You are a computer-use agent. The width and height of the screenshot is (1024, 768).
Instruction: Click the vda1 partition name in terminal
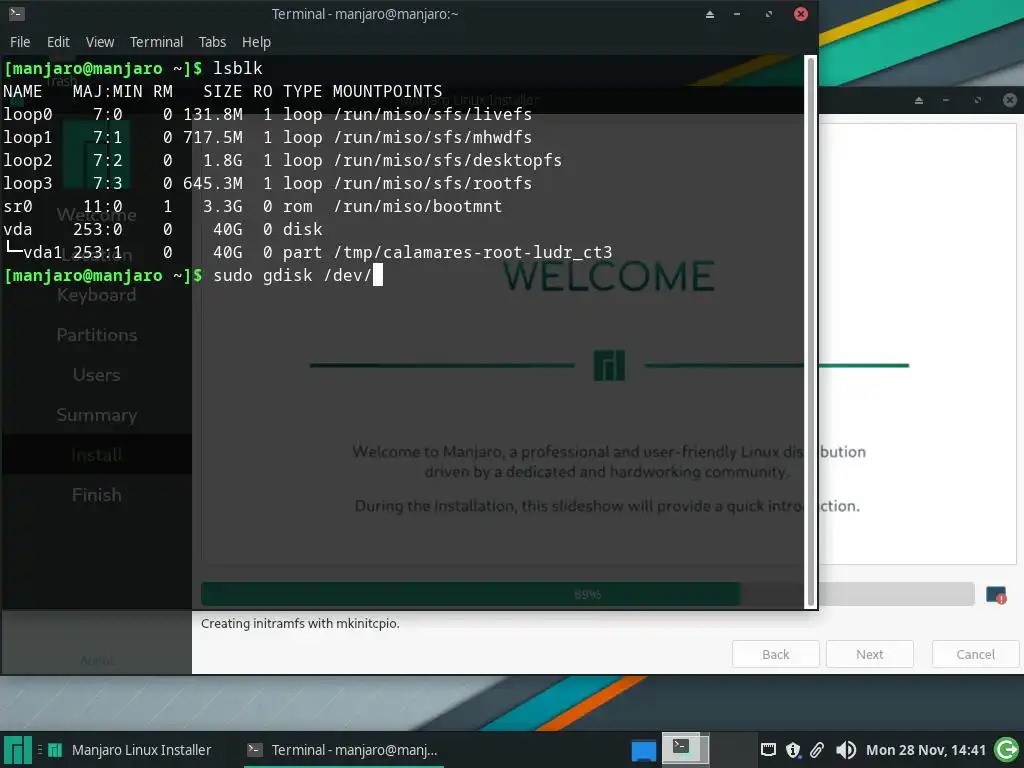point(42,252)
